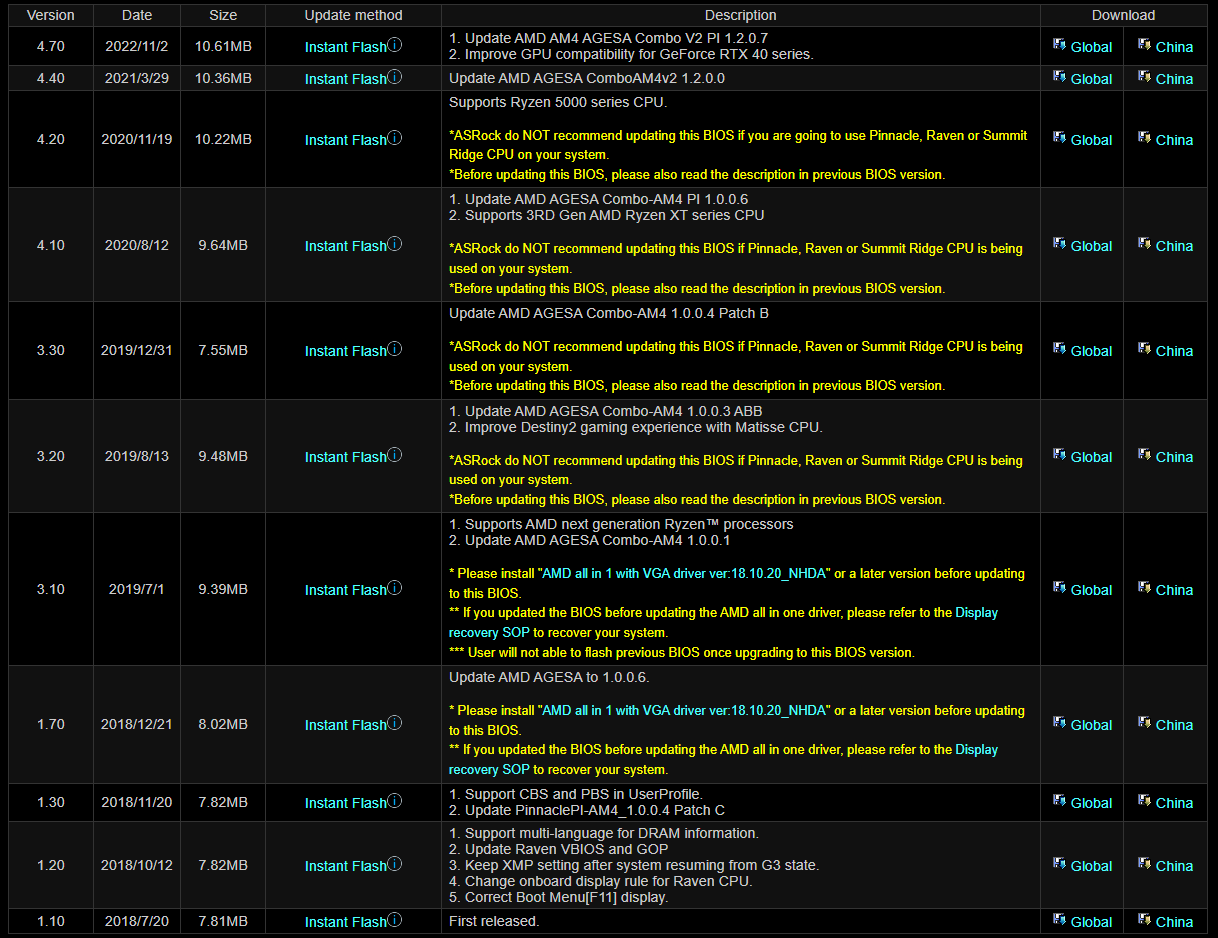This screenshot has height=938, width=1218.
Task: Open AMD all in 1 driver link in 1.70 row
Action: pos(684,711)
